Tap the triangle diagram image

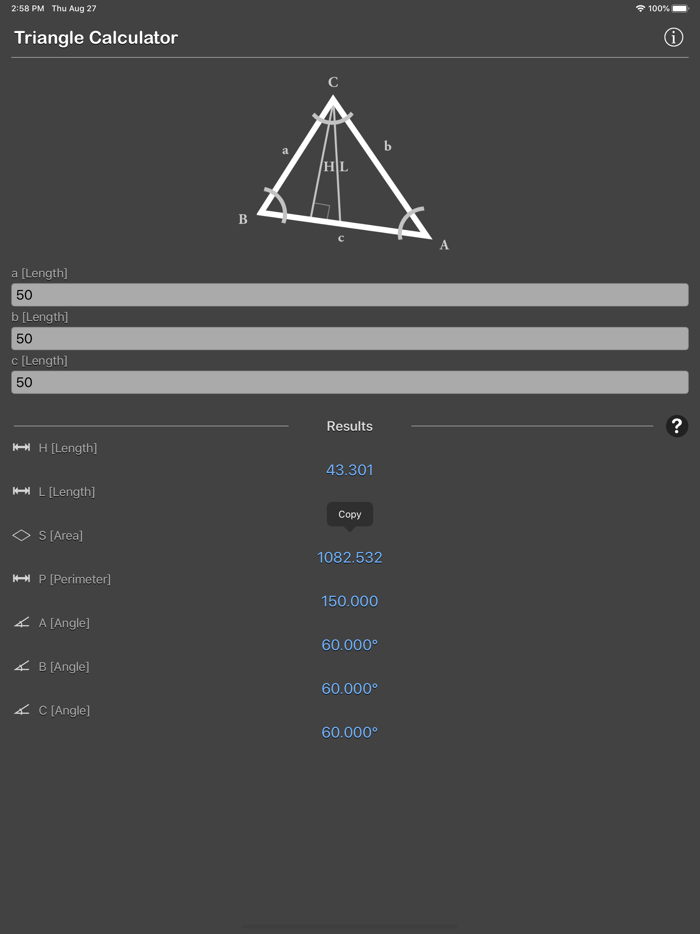point(344,164)
